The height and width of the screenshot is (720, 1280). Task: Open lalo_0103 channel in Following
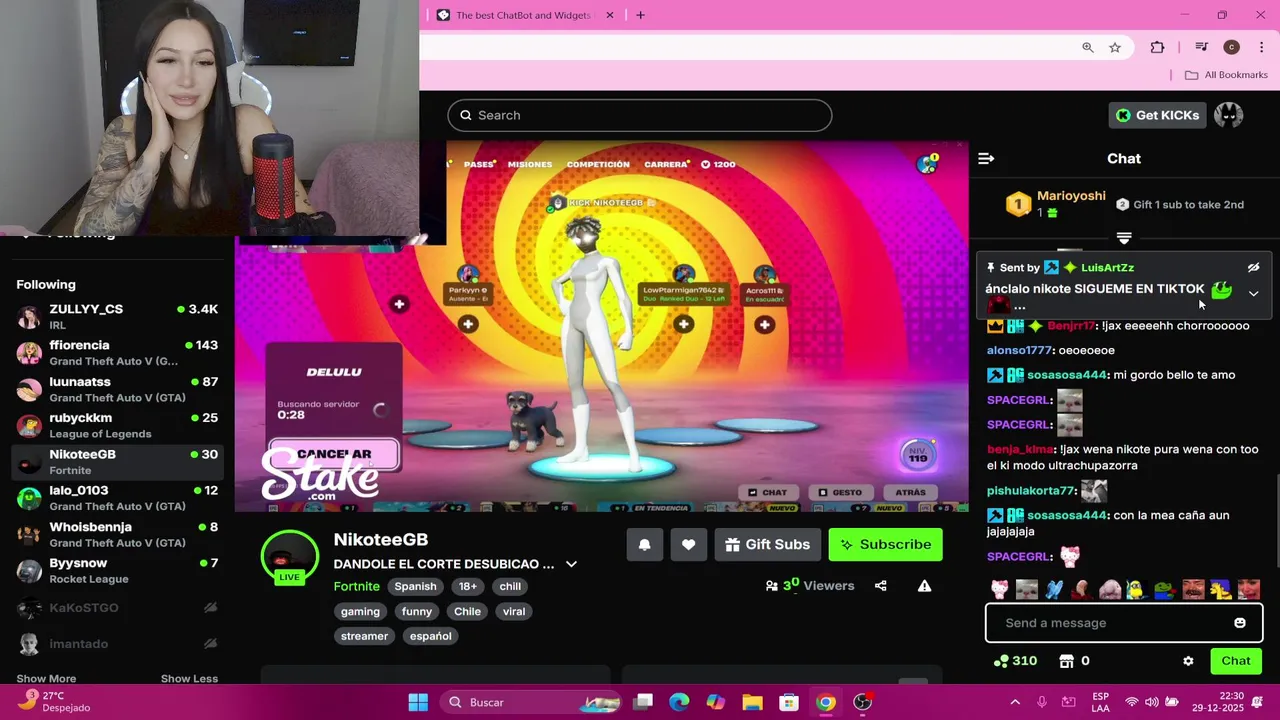117,498
